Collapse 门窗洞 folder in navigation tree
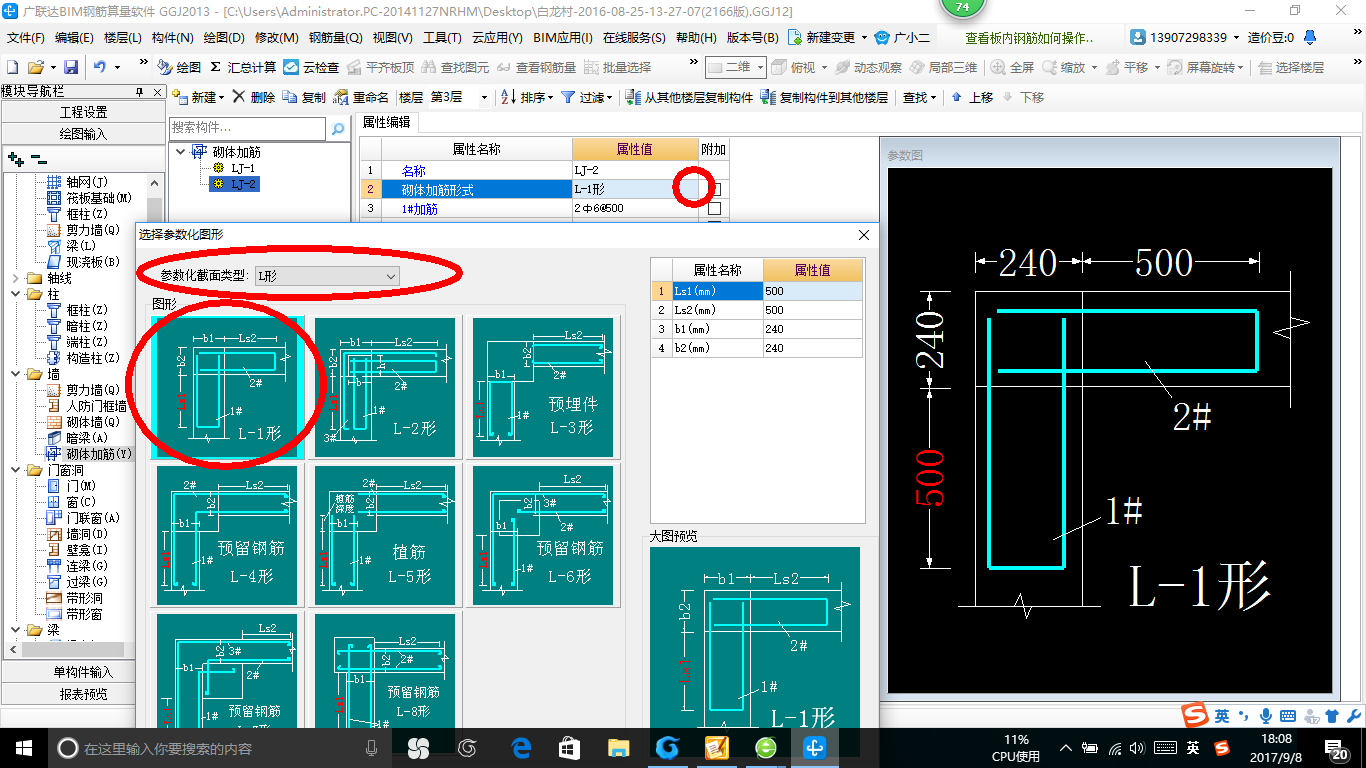 (15, 470)
